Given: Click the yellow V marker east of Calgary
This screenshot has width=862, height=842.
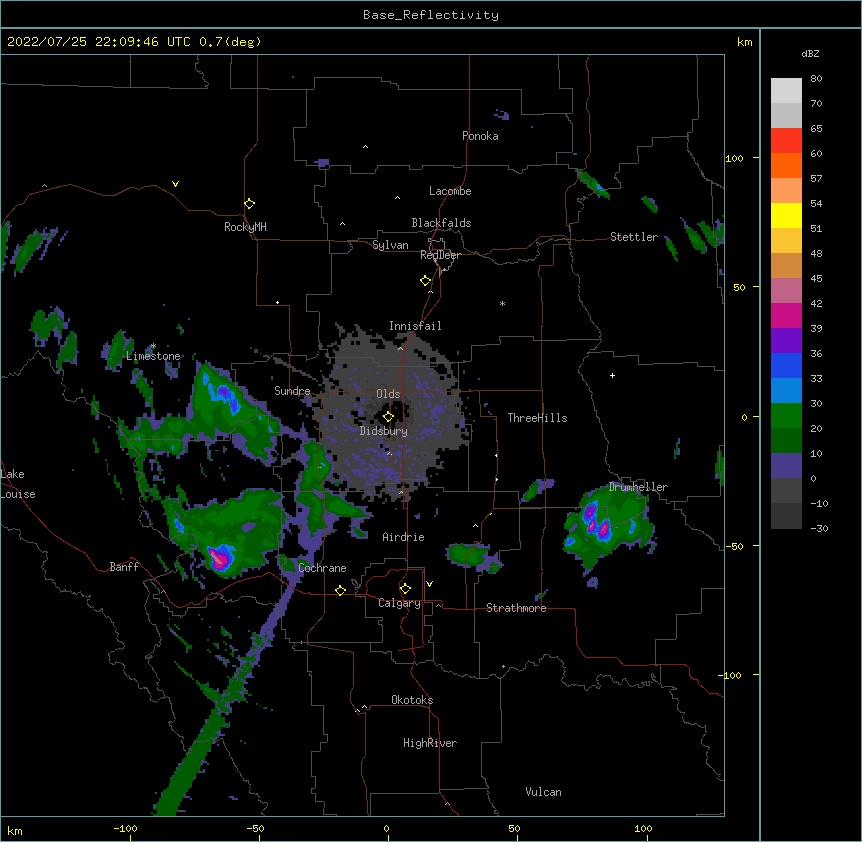Looking at the screenshot, I should [429, 584].
